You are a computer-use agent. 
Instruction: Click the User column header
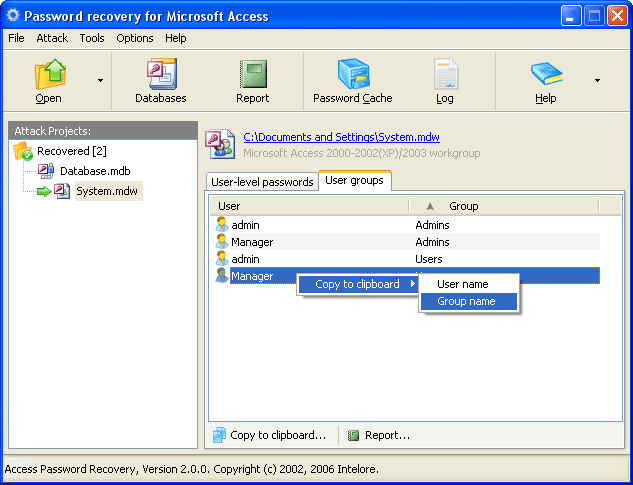tap(309, 206)
